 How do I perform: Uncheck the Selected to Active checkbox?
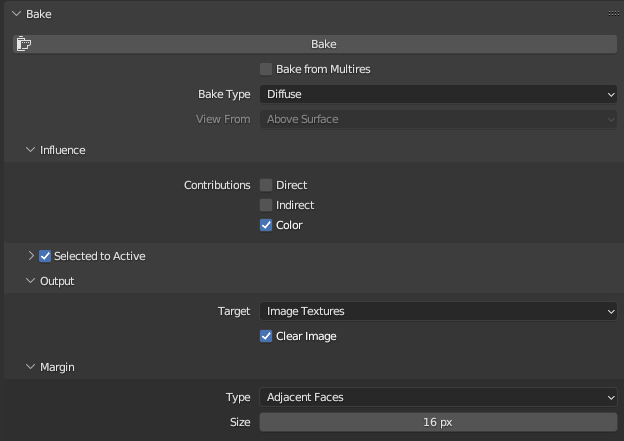45,256
